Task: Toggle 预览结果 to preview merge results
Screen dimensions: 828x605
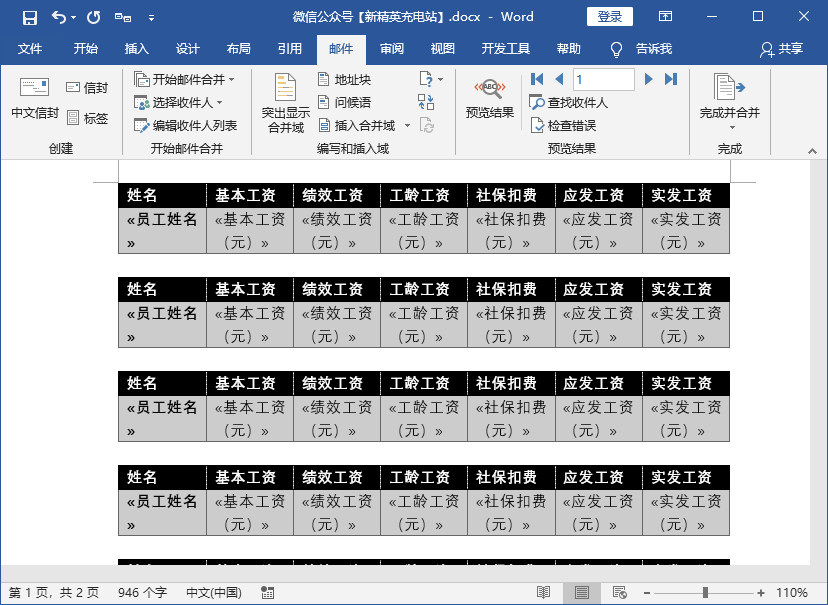Action: point(489,97)
